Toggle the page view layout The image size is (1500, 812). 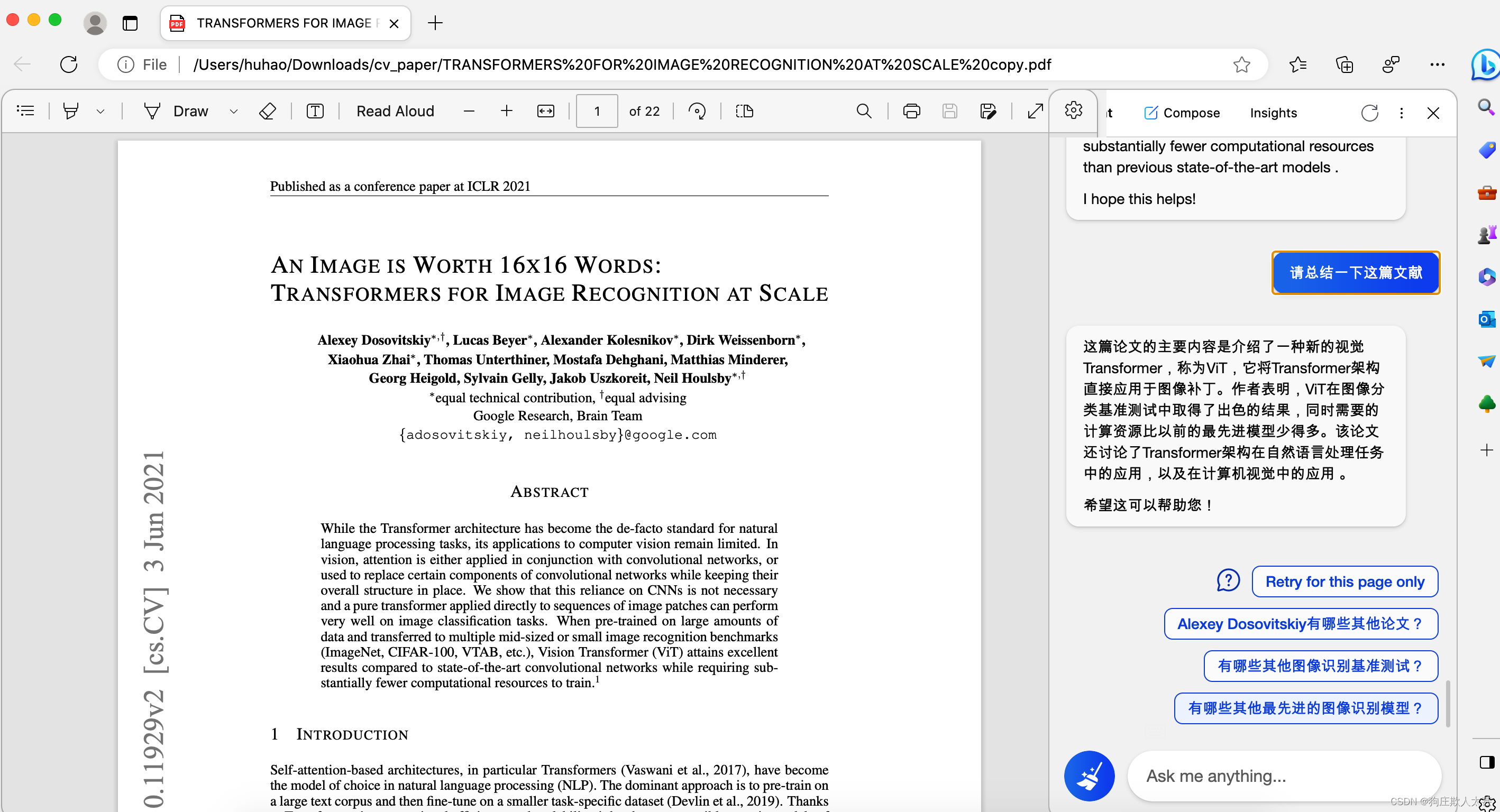click(744, 110)
